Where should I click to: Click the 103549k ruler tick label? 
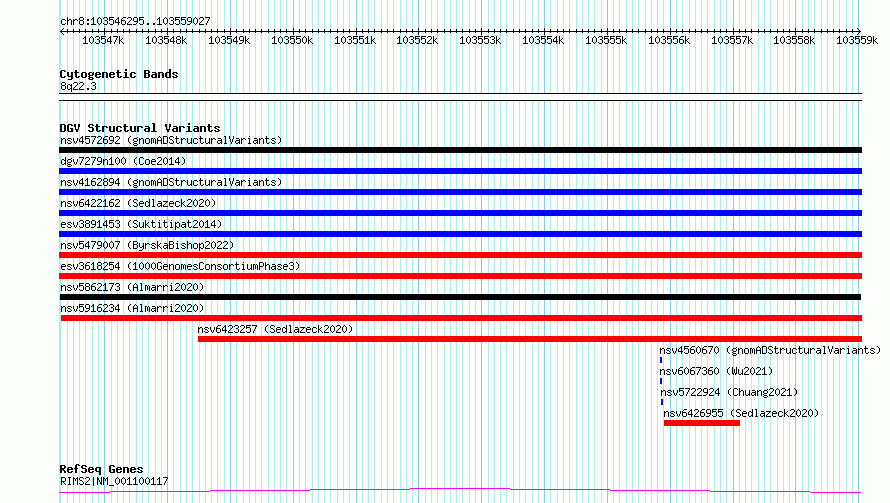tap(229, 40)
